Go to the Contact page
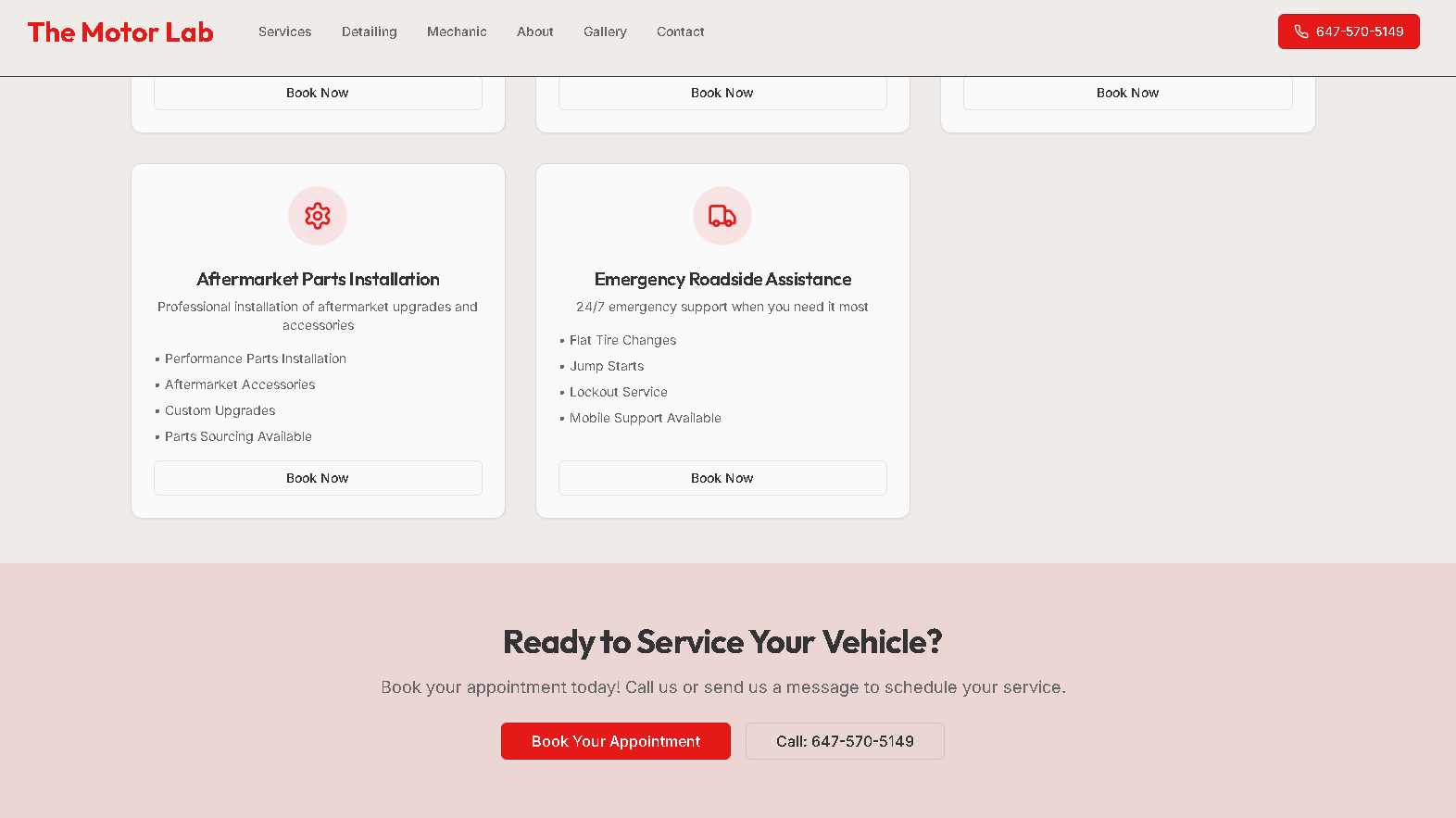The width and height of the screenshot is (1456, 818). click(680, 31)
